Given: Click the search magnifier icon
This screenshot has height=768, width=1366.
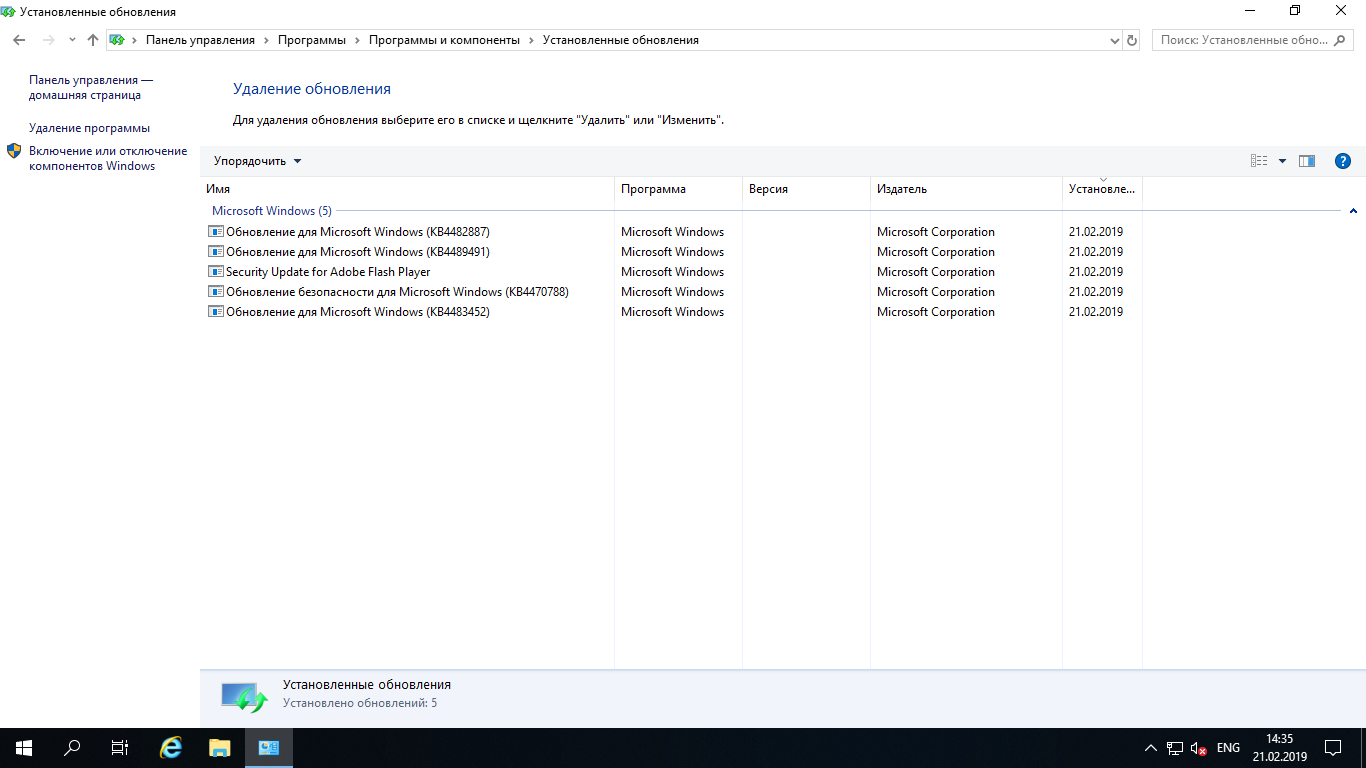Looking at the screenshot, I should [x=1341, y=40].
